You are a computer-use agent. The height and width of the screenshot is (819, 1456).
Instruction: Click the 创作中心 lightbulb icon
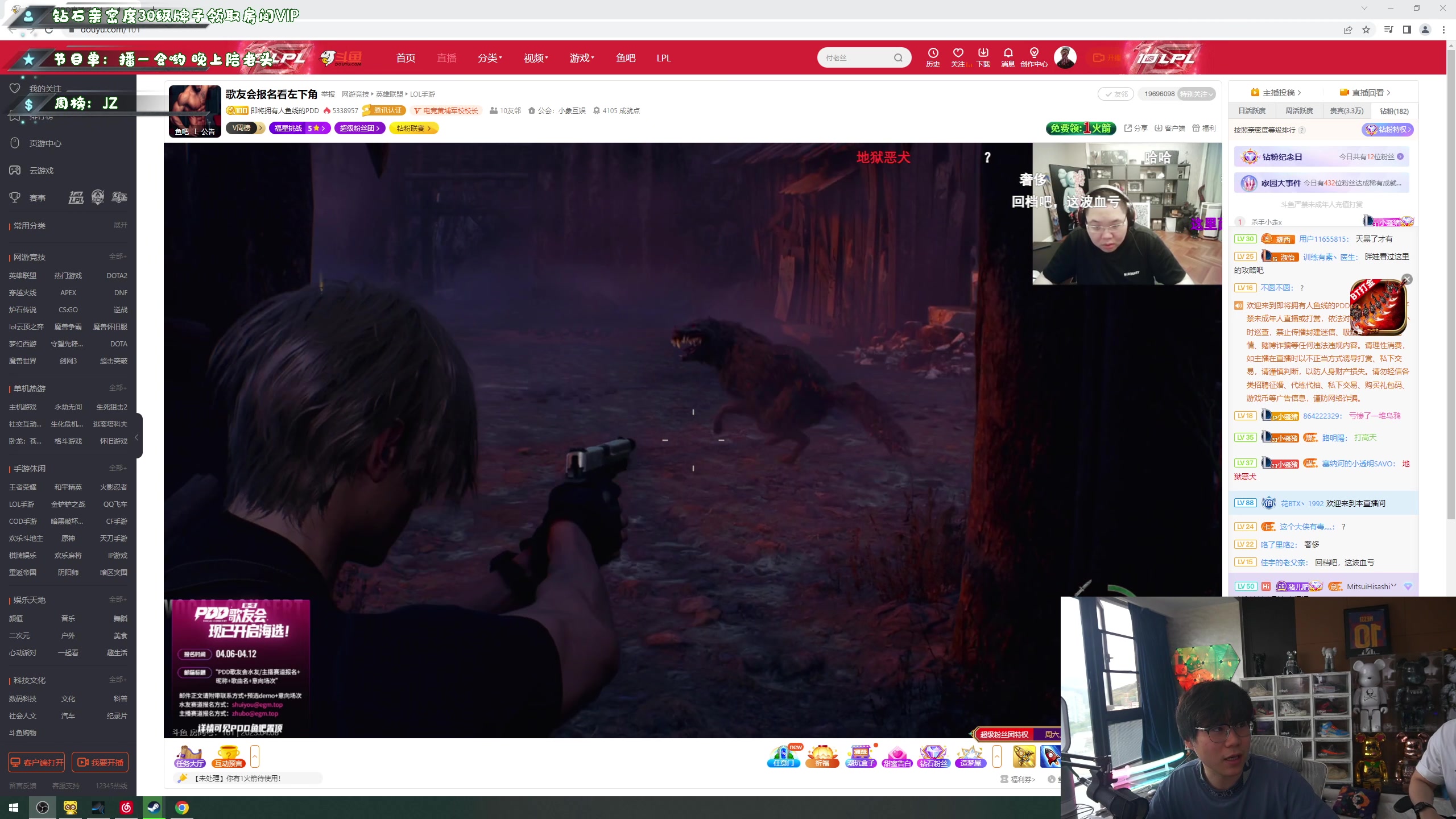click(x=1034, y=53)
